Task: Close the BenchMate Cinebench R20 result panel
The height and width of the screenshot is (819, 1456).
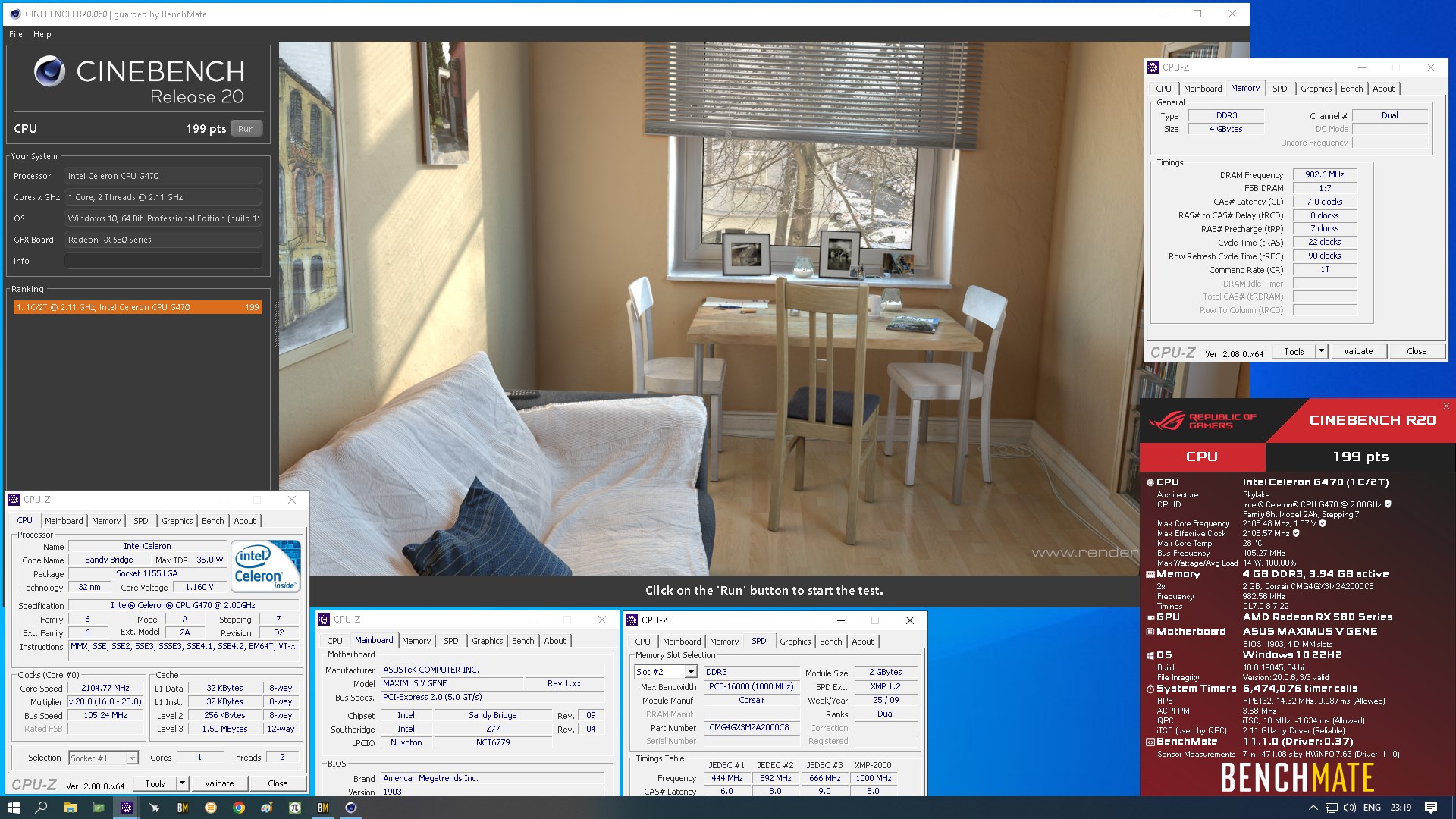Action: point(1446,406)
